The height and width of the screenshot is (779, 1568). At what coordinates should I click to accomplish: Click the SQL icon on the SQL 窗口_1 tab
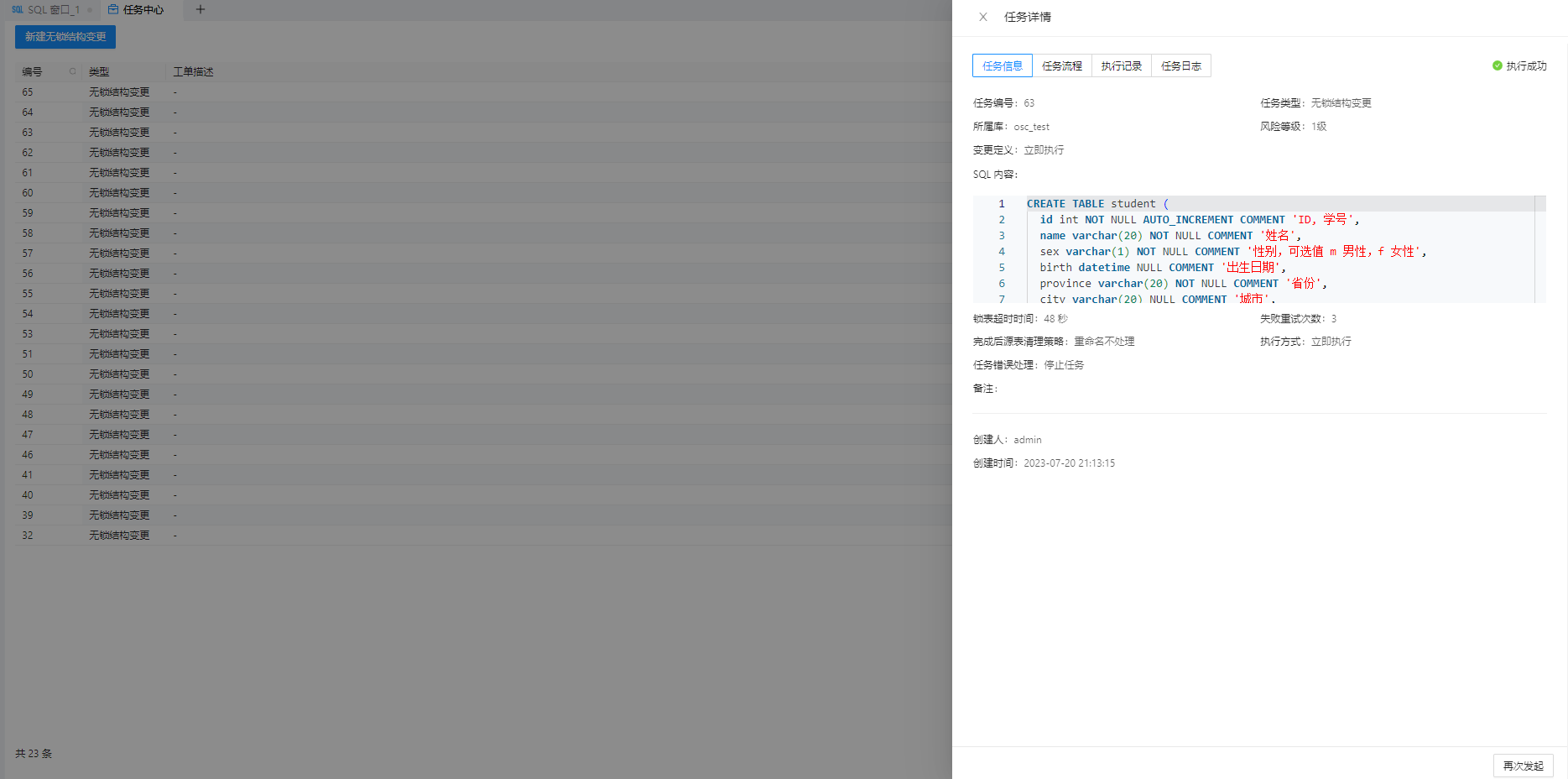18,10
